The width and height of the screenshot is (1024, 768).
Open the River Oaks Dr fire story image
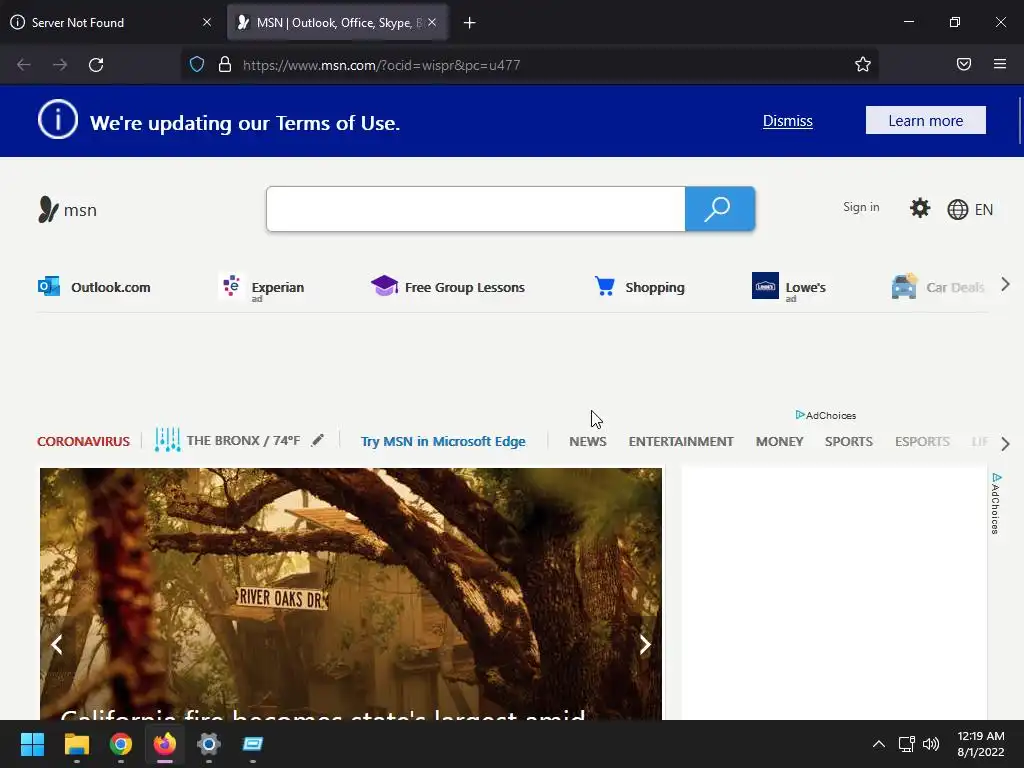[x=351, y=594]
